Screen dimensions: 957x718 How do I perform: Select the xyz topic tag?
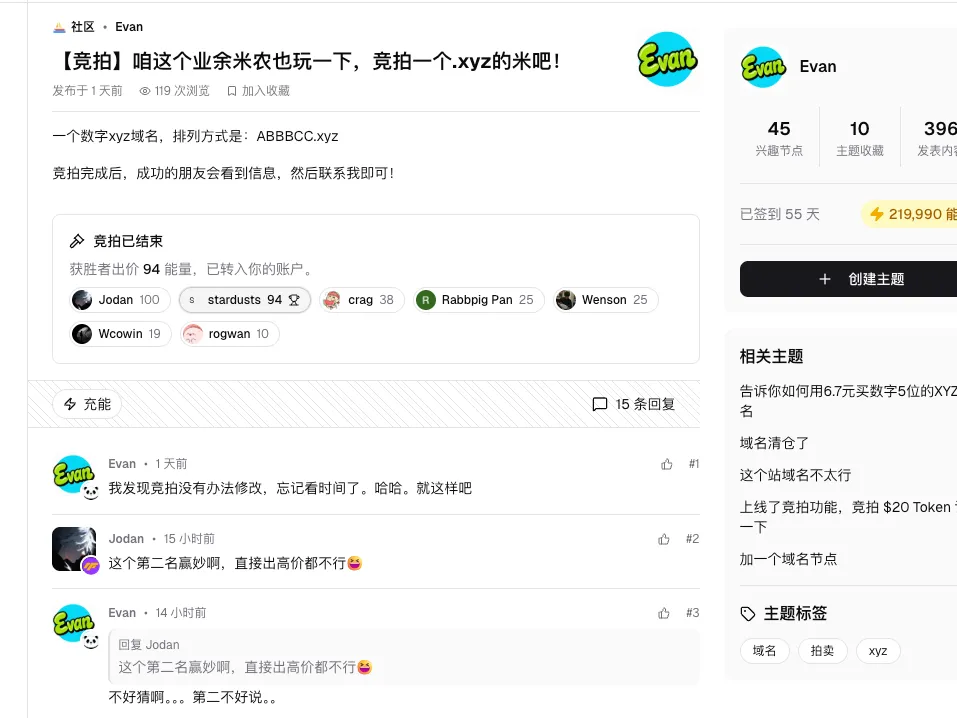pos(878,651)
